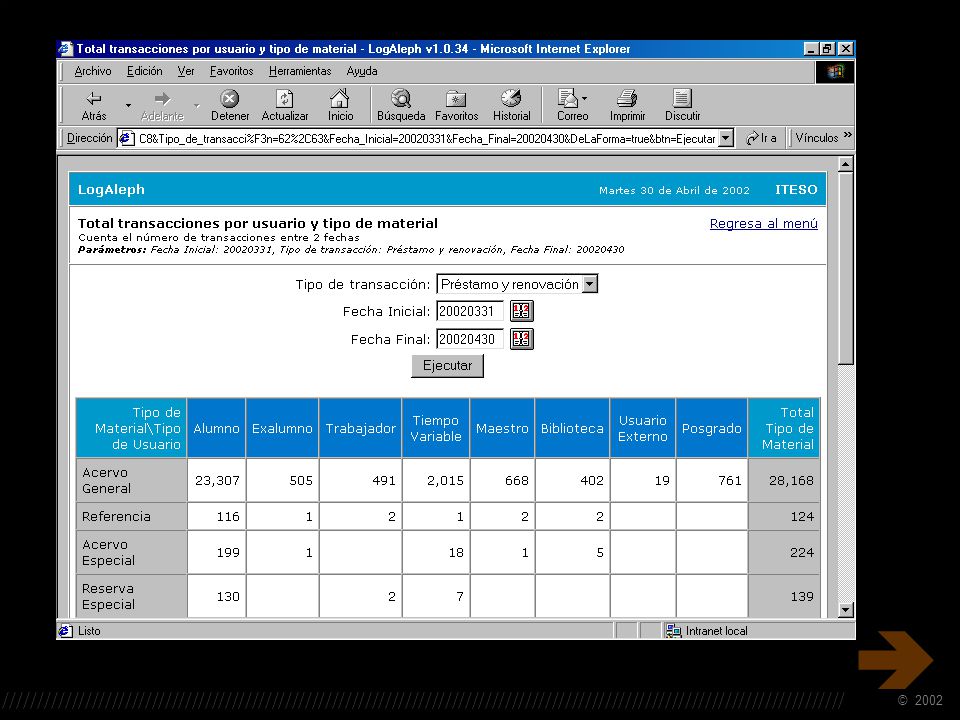Viewport: 960px width, 720px height.
Task: Click the Total Tipo de Material header
Action: click(x=784, y=428)
